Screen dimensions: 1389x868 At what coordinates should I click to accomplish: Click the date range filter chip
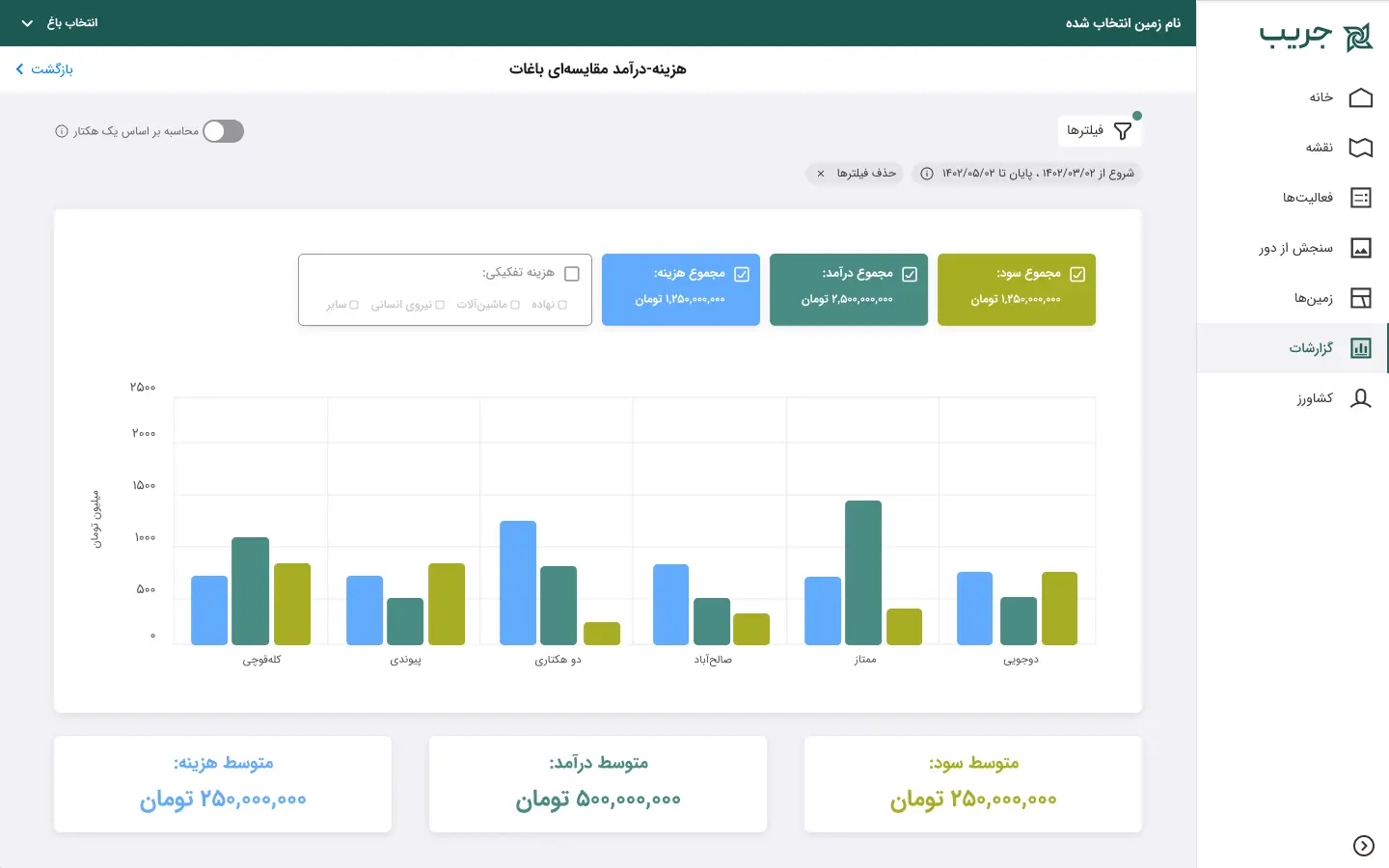[x=1027, y=174]
